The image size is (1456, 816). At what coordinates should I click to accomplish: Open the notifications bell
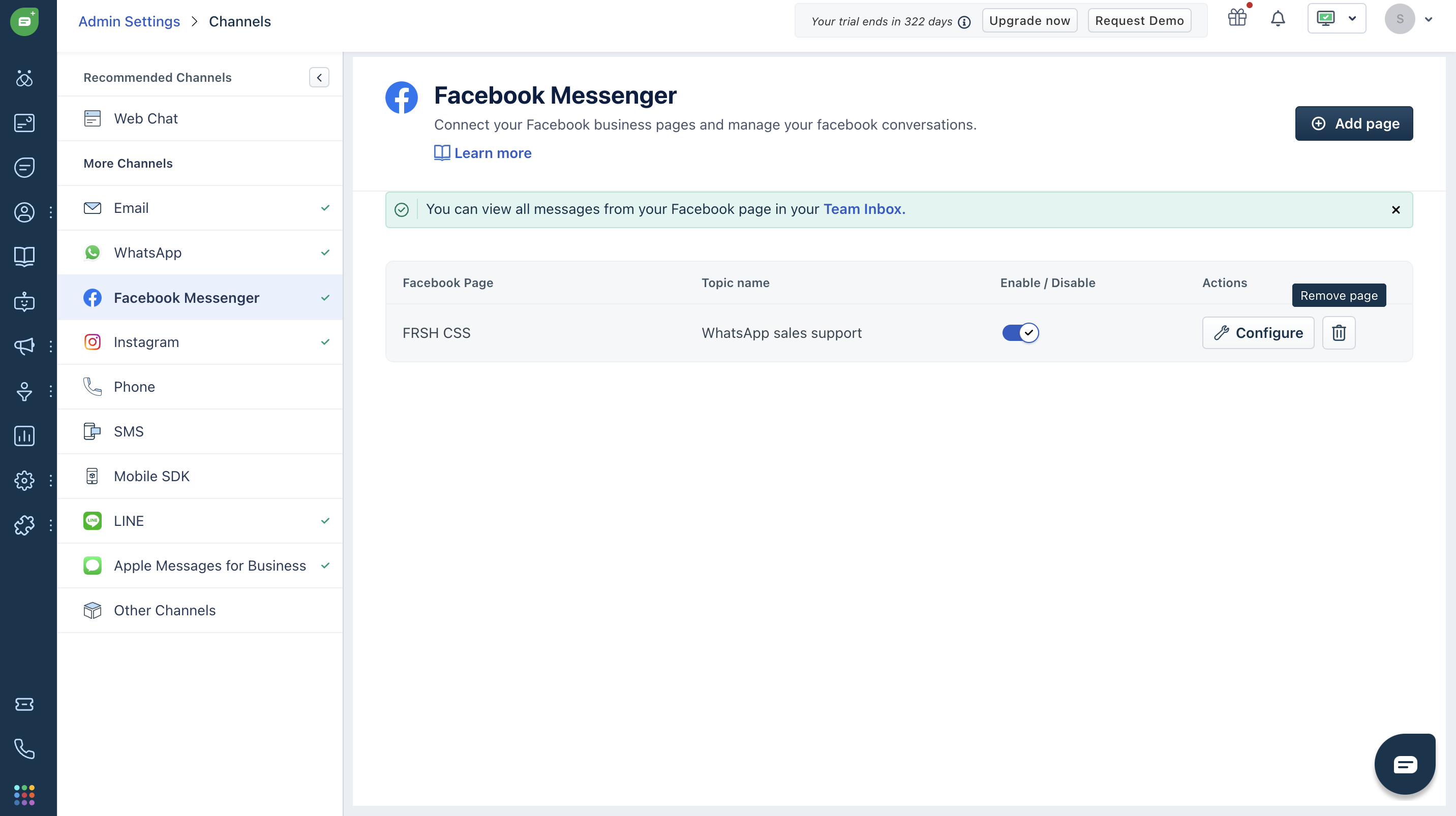[1278, 19]
